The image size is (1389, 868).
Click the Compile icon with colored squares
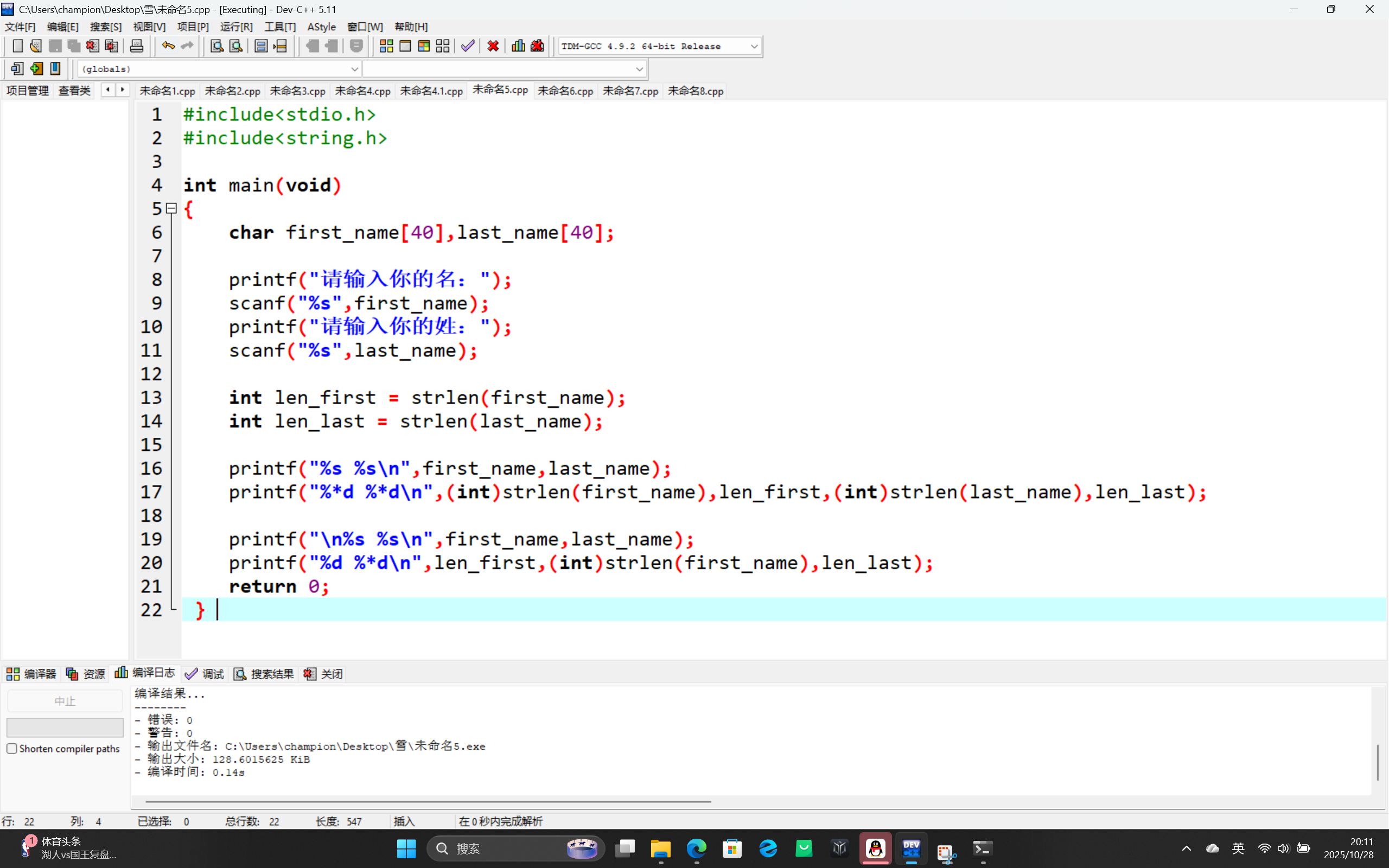[x=386, y=46]
